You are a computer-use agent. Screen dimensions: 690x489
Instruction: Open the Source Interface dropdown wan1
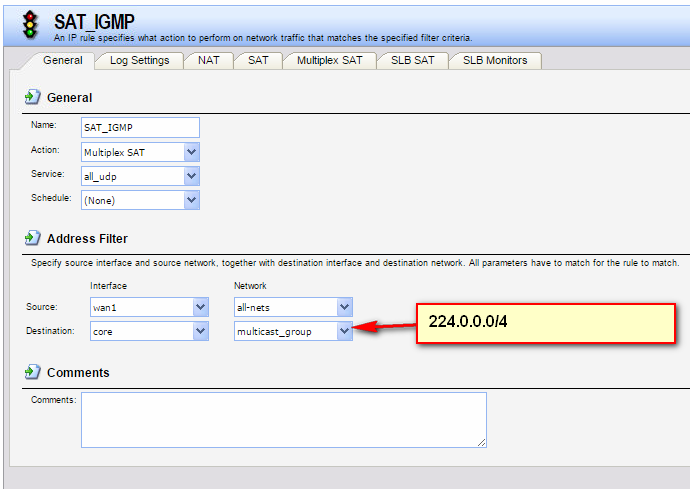tap(149, 307)
